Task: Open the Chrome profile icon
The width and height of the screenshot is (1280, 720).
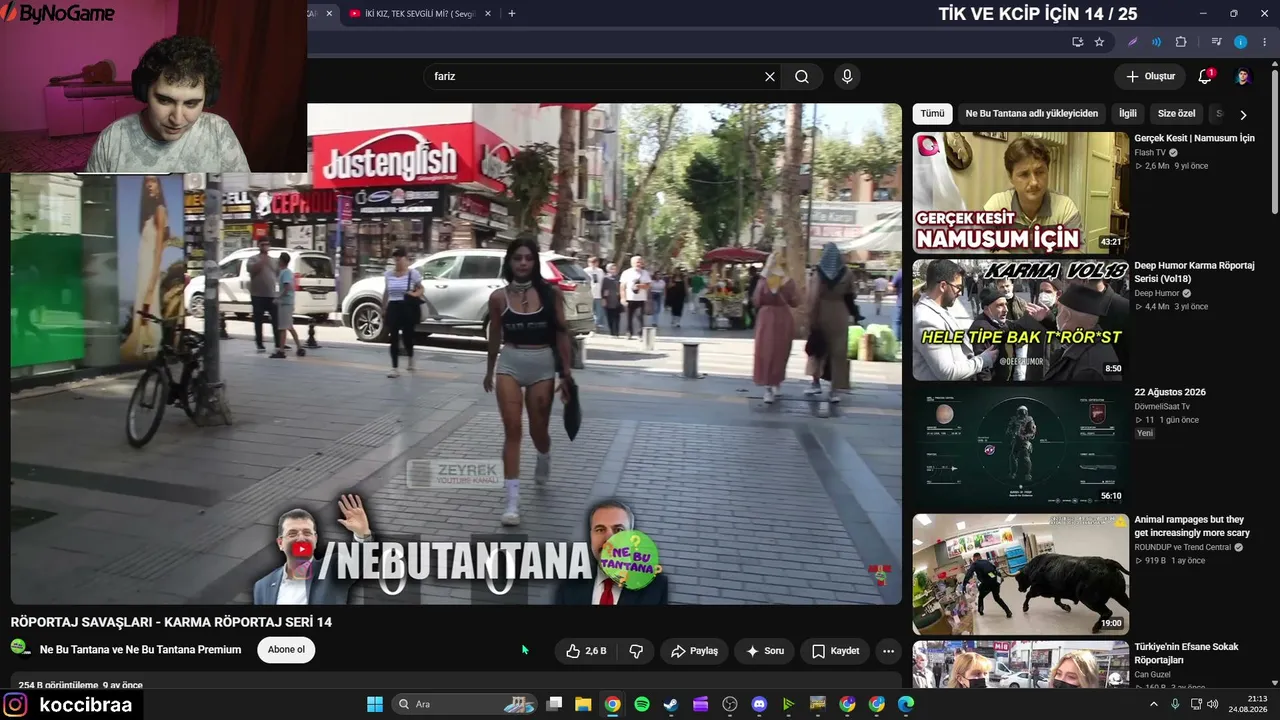Action: (1241, 42)
